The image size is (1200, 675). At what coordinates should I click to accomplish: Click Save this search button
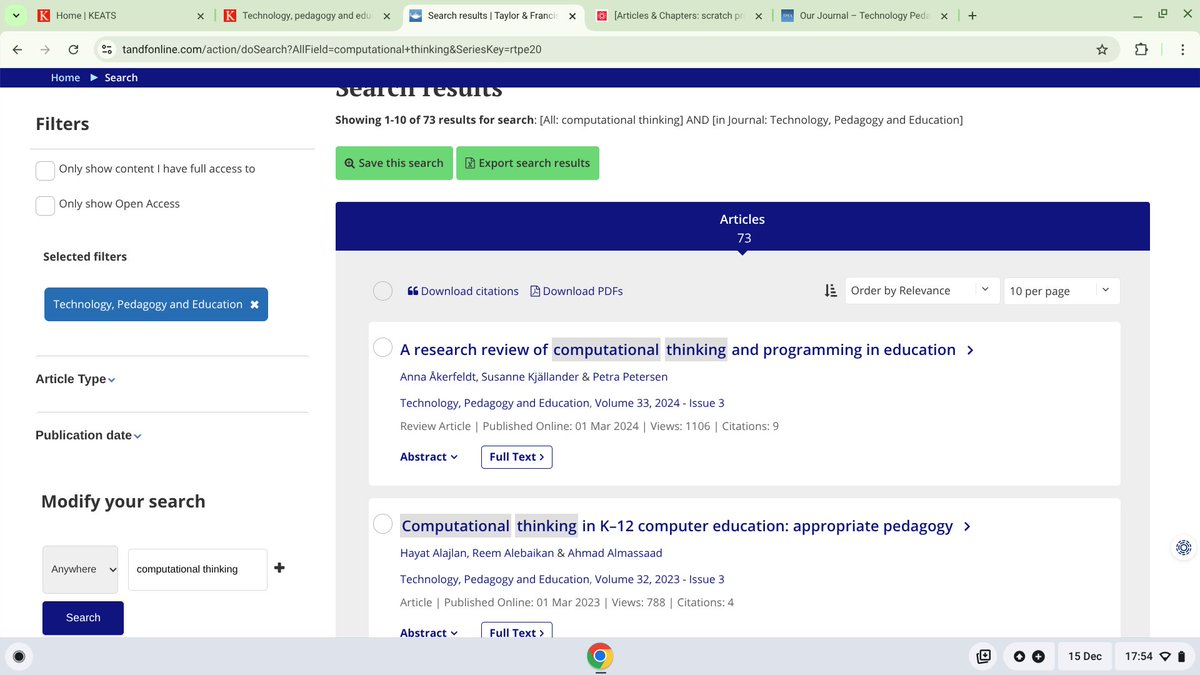[x=394, y=163]
